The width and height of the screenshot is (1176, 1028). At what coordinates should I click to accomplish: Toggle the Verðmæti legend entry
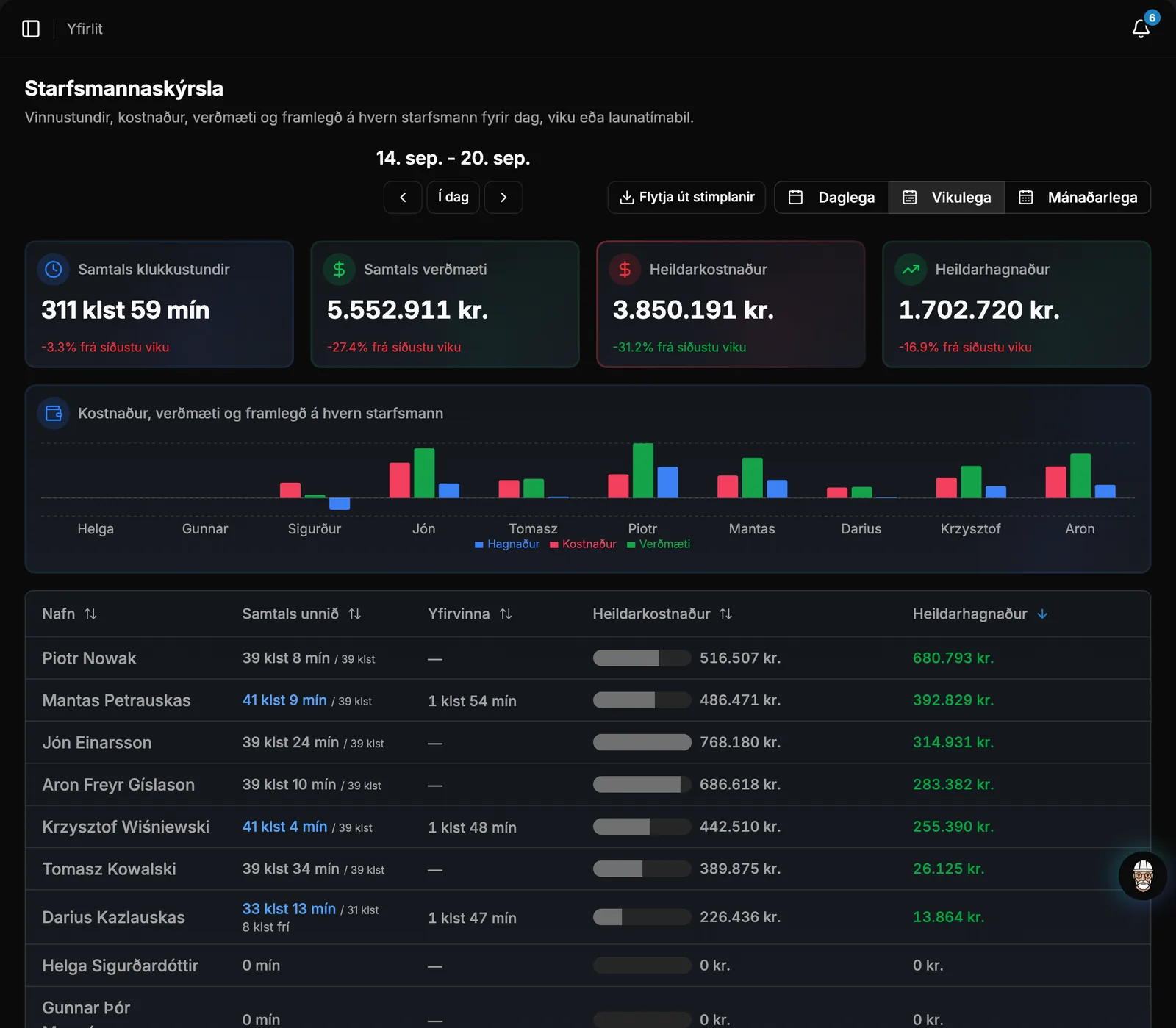[x=659, y=544]
